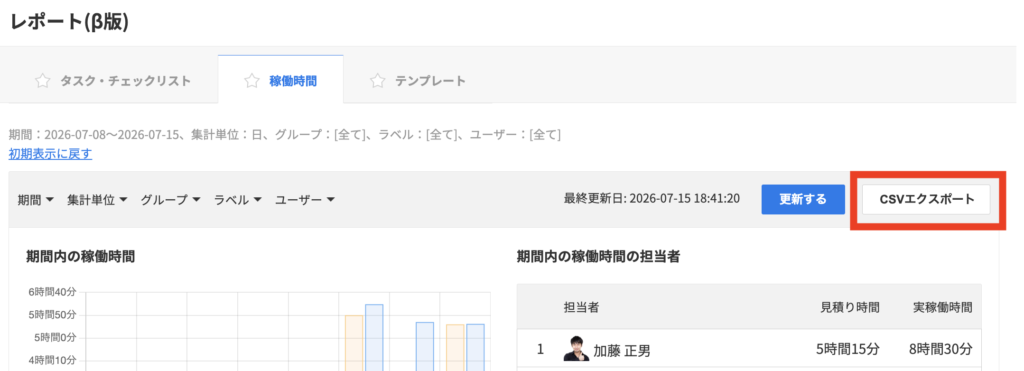This screenshot has width=1024, height=371.
Task: Click the 担当者 column header
Action: [x=582, y=306]
